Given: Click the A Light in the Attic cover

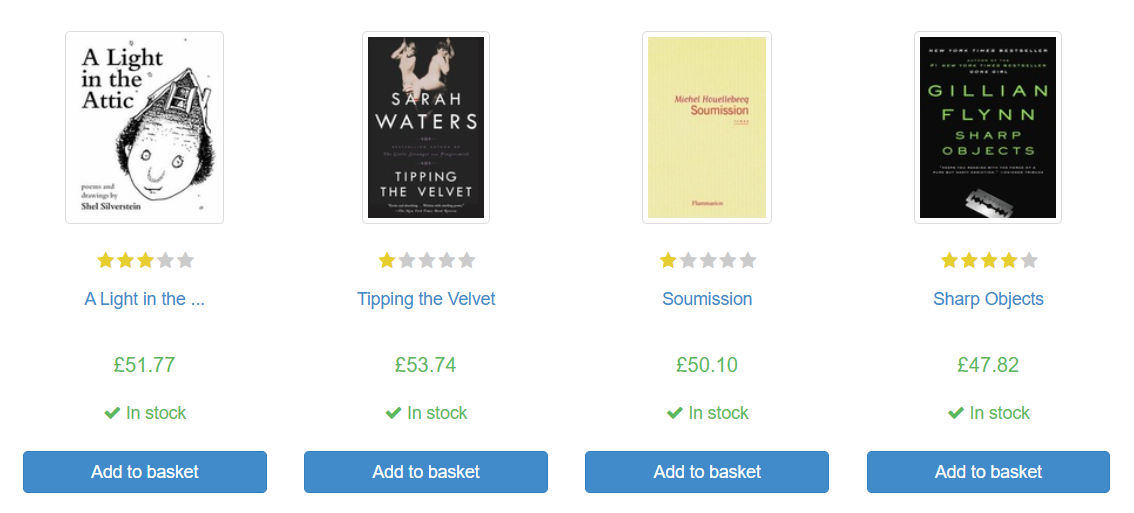Looking at the screenshot, I should [x=144, y=127].
